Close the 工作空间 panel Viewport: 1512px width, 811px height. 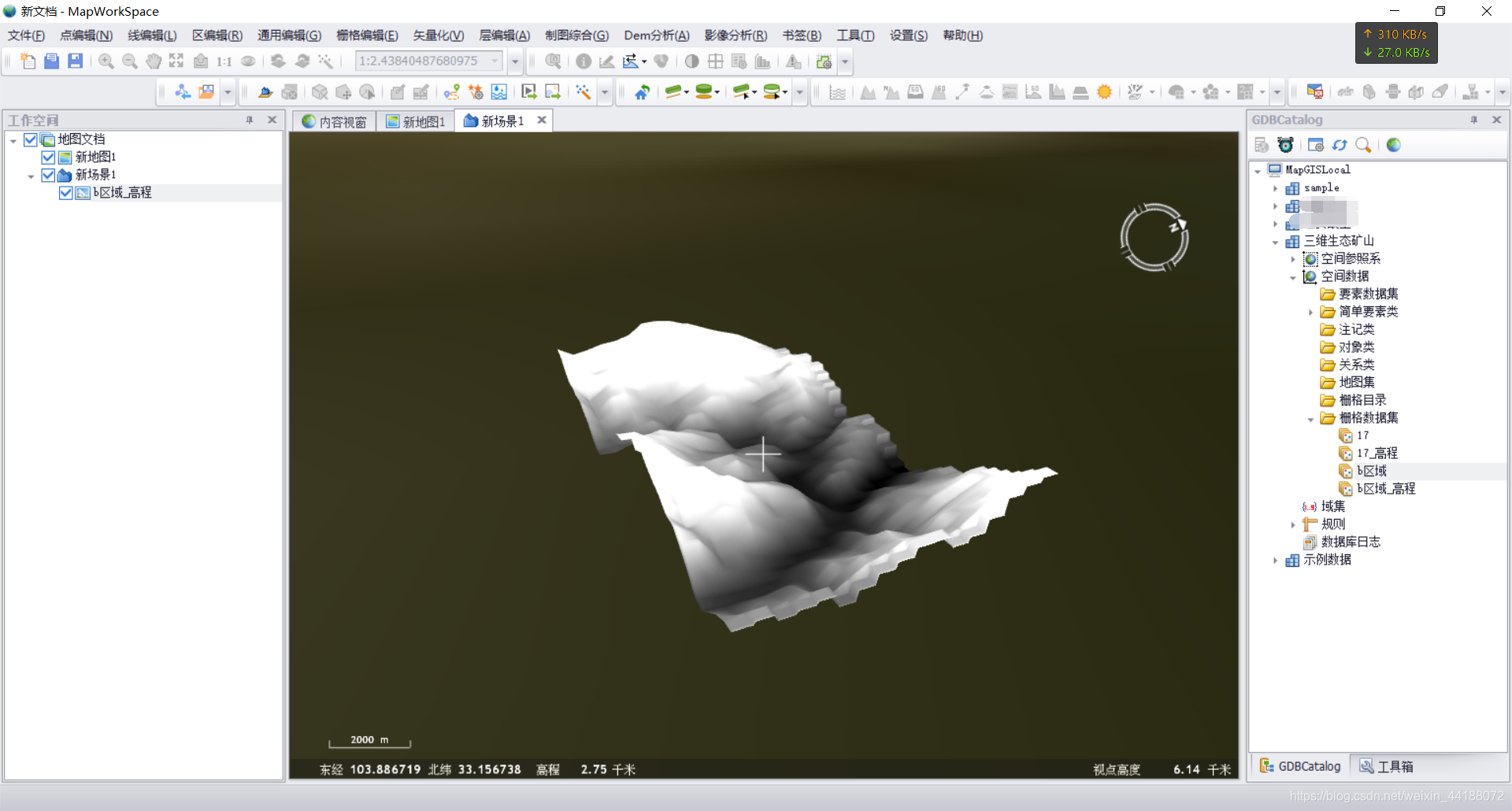click(272, 120)
